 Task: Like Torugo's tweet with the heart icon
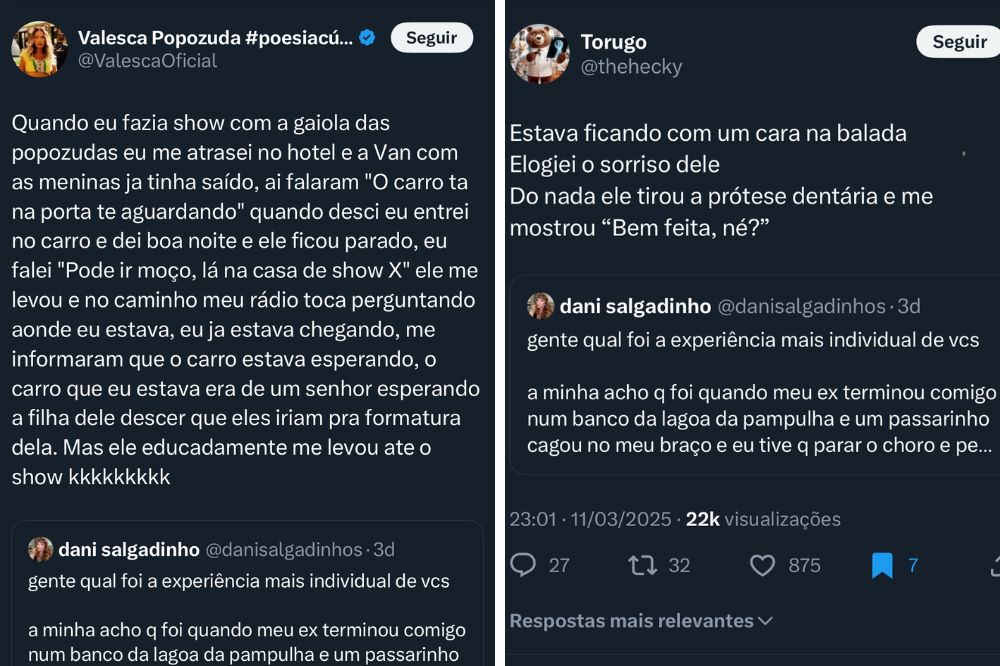tap(763, 565)
